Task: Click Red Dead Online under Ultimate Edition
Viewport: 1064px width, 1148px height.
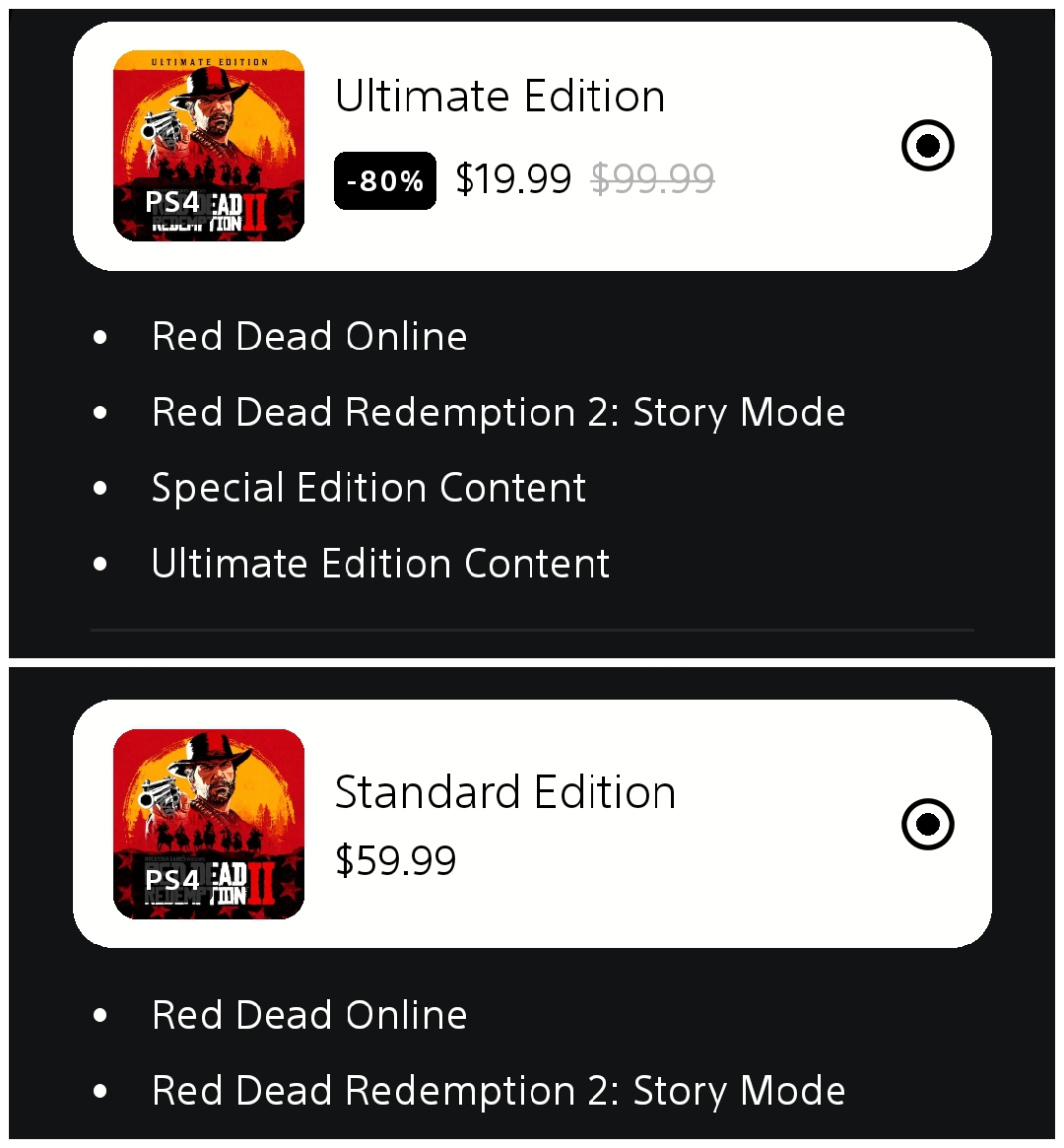Action: pos(309,337)
